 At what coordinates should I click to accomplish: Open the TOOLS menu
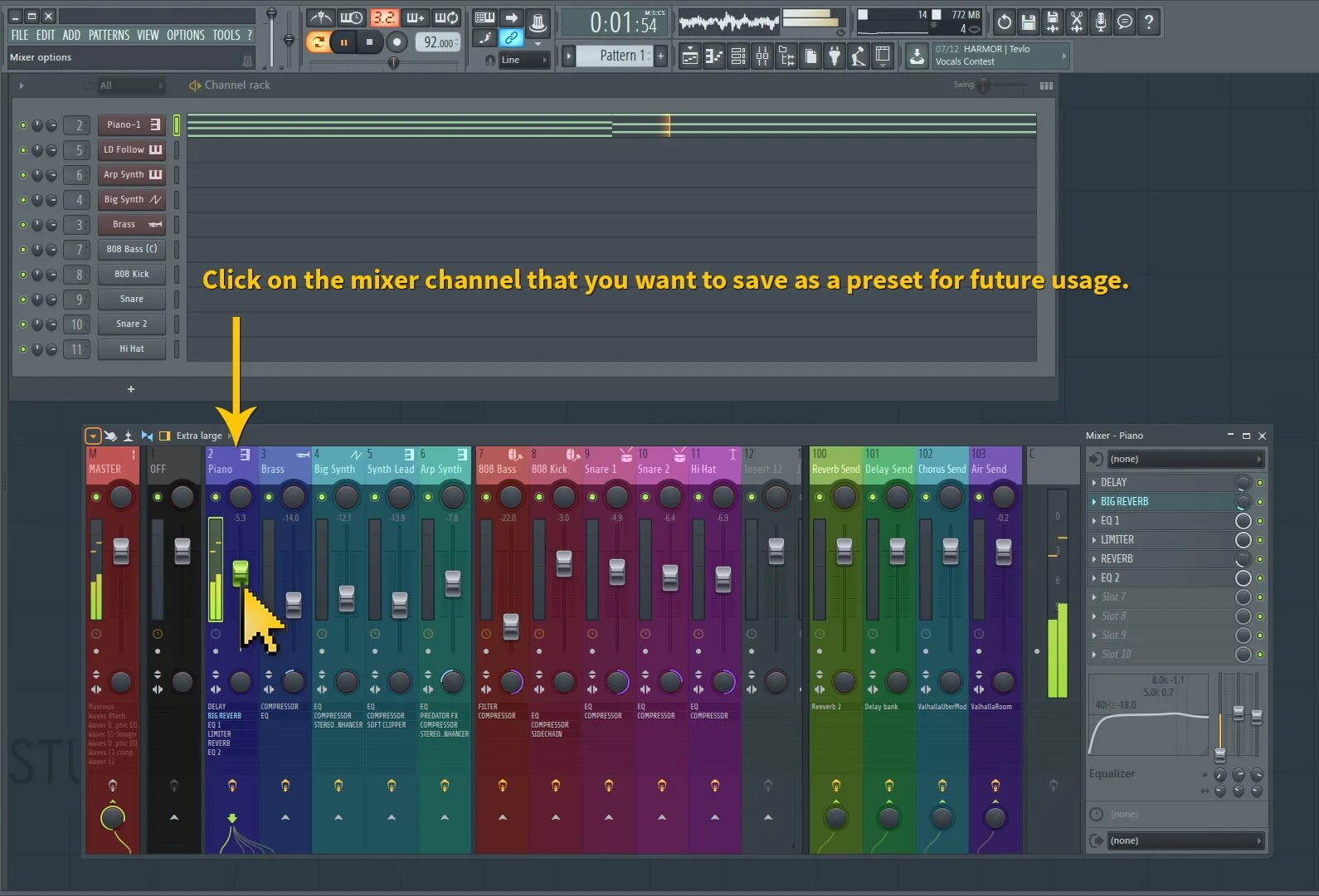(226, 35)
